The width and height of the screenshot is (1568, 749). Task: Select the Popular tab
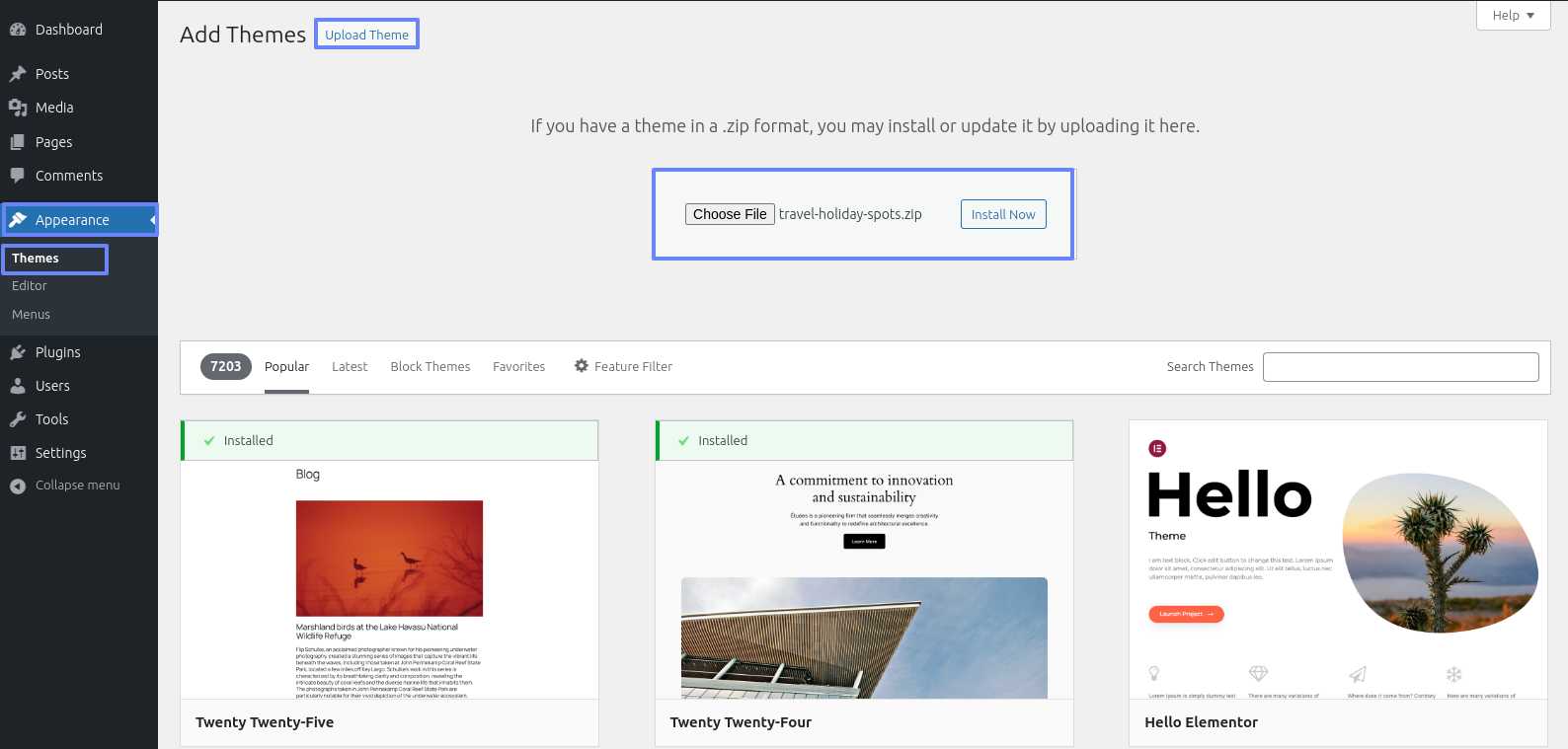tap(286, 367)
